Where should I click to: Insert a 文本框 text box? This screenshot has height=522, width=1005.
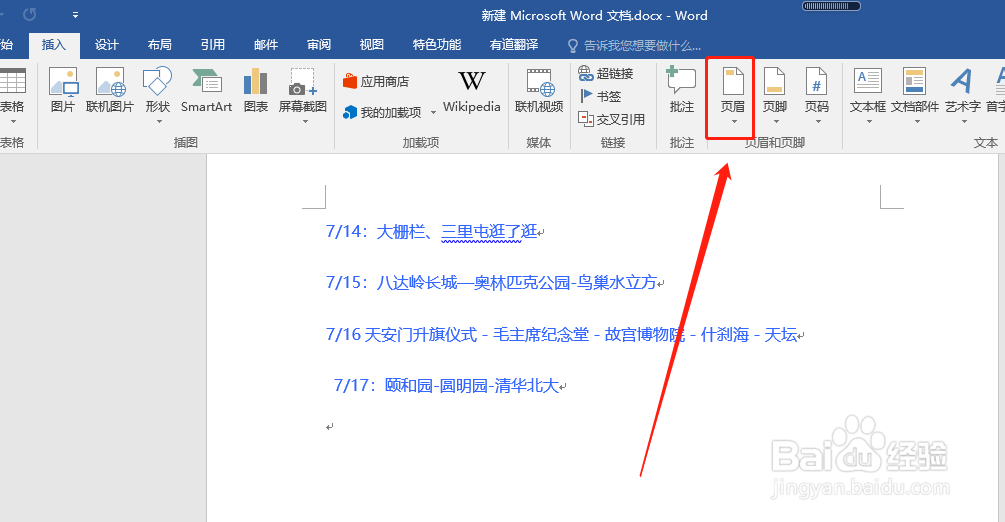pyautogui.click(x=868, y=96)
